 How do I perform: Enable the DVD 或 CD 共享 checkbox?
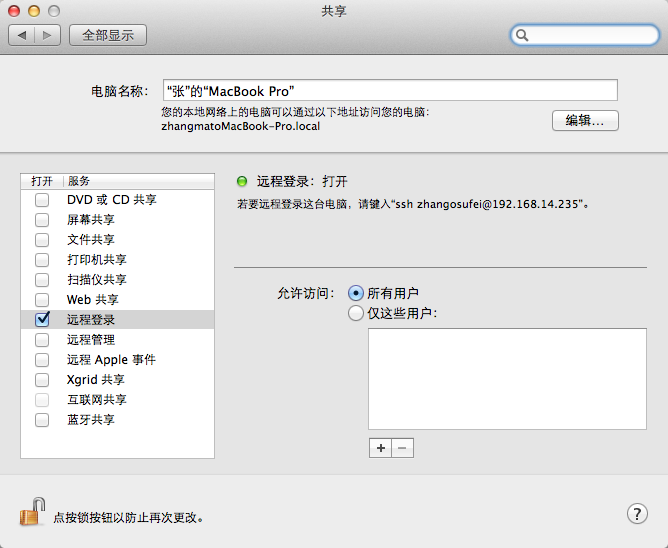coord(42,199)
